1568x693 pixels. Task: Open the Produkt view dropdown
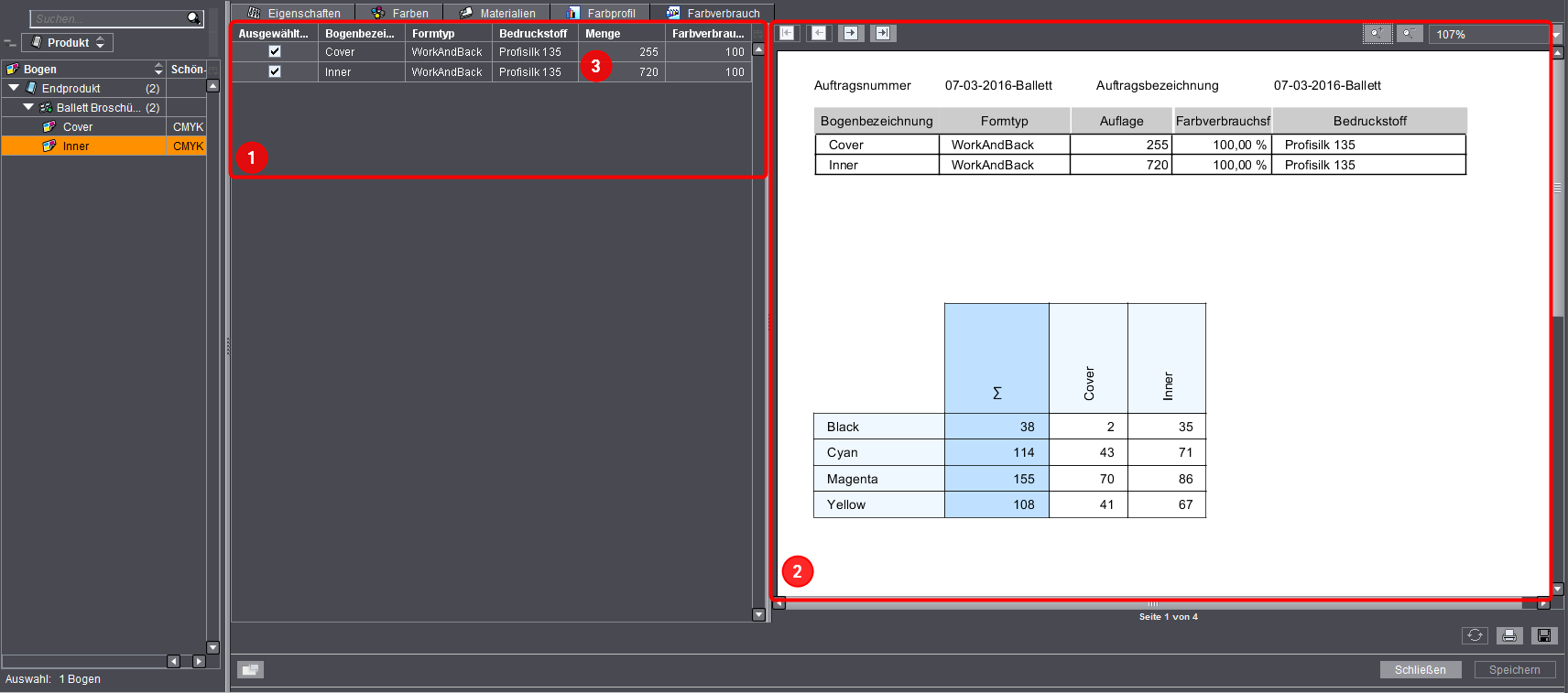point(68,42)
